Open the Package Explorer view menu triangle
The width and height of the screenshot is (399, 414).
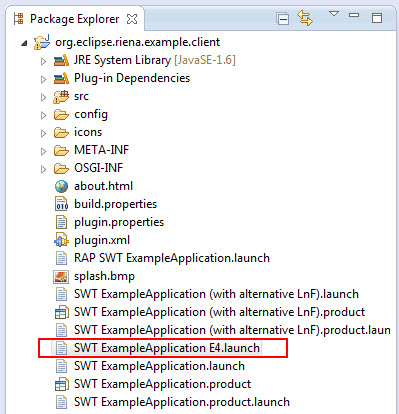334,14
